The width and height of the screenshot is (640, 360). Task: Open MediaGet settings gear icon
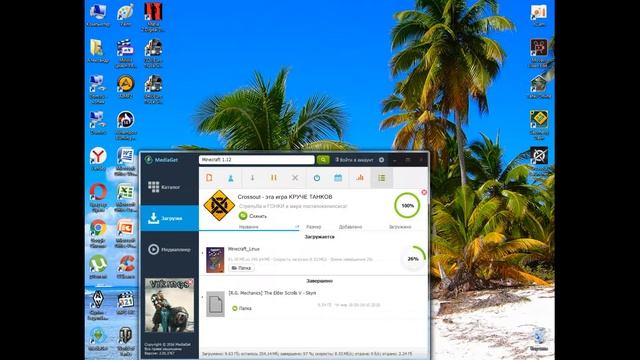tap(382, 160)
